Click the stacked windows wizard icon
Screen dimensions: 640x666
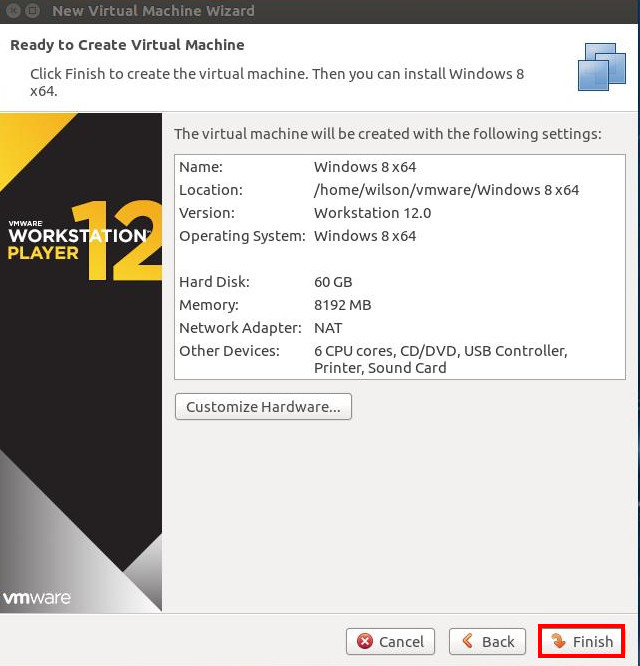point(602,67)
